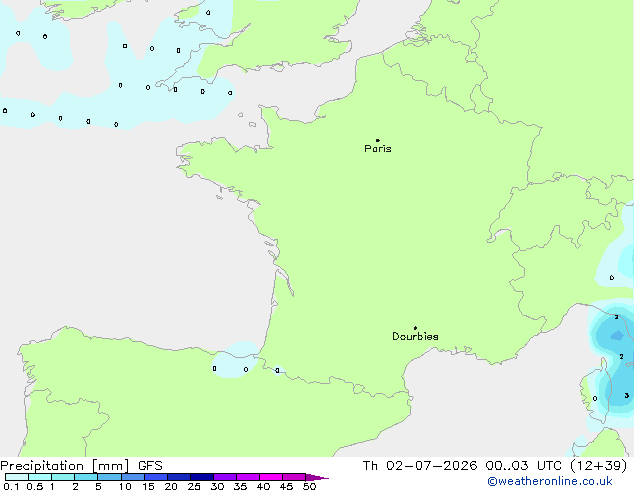Select the 25–30 mm legend swatch
634x490 pixels.
[202, 477]
